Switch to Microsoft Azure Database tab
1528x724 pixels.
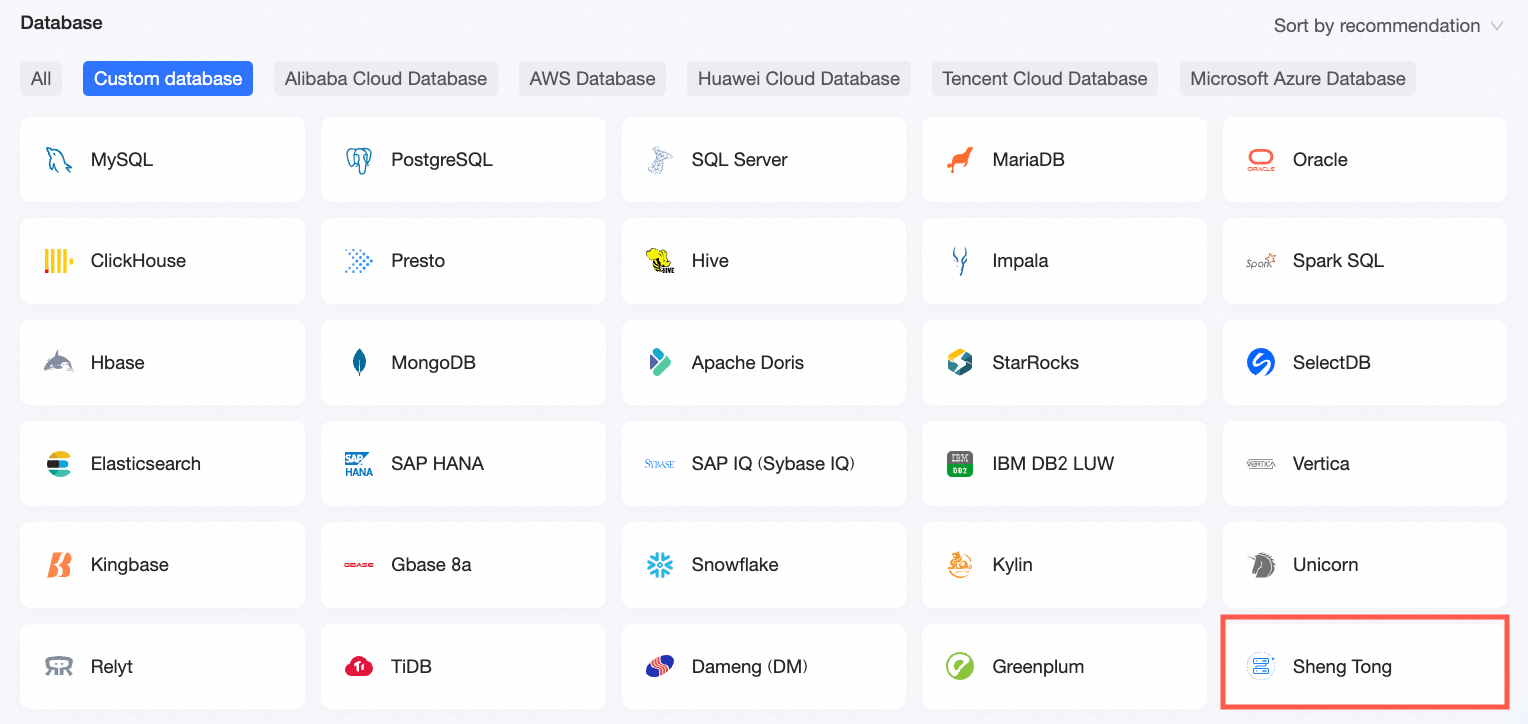[x=1298, y=79]
